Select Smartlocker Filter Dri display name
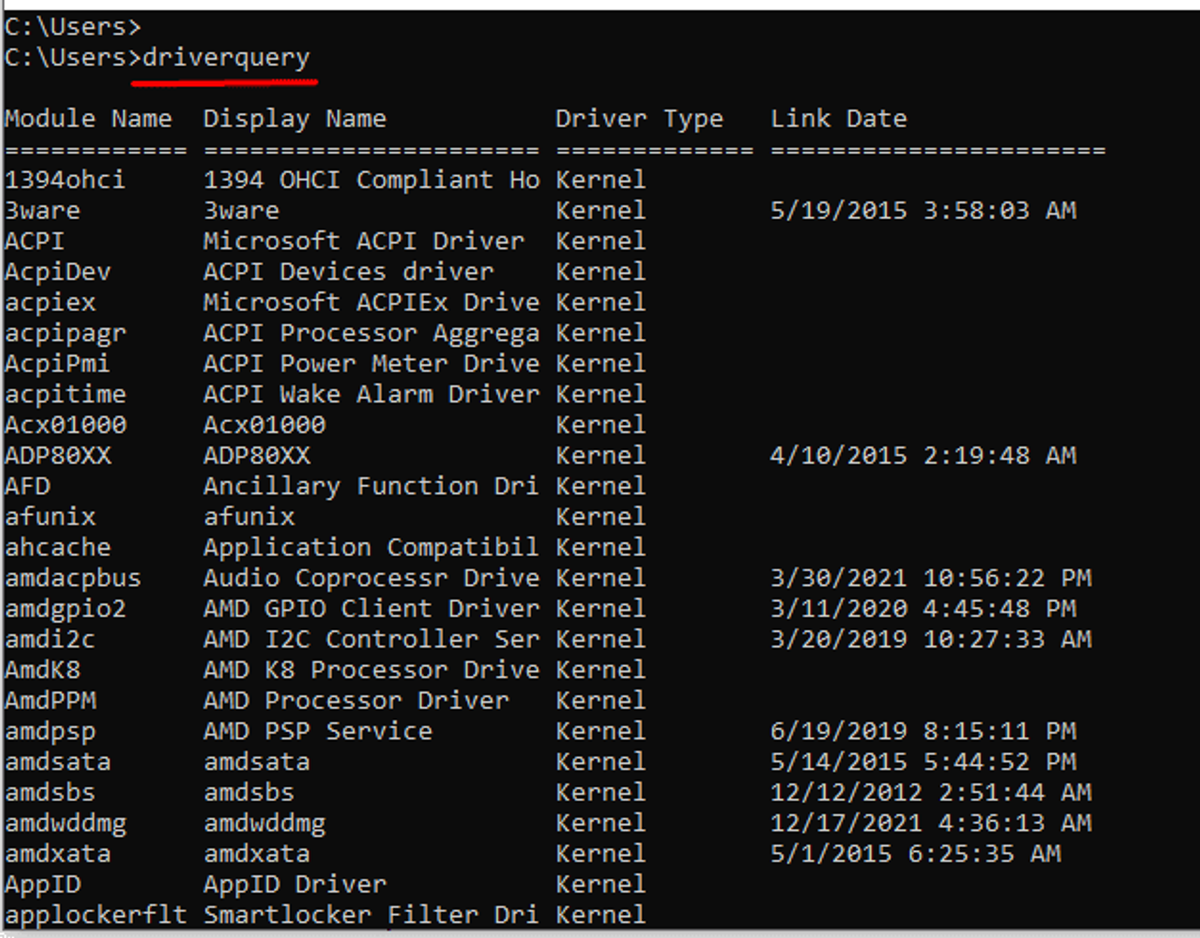 371,915
